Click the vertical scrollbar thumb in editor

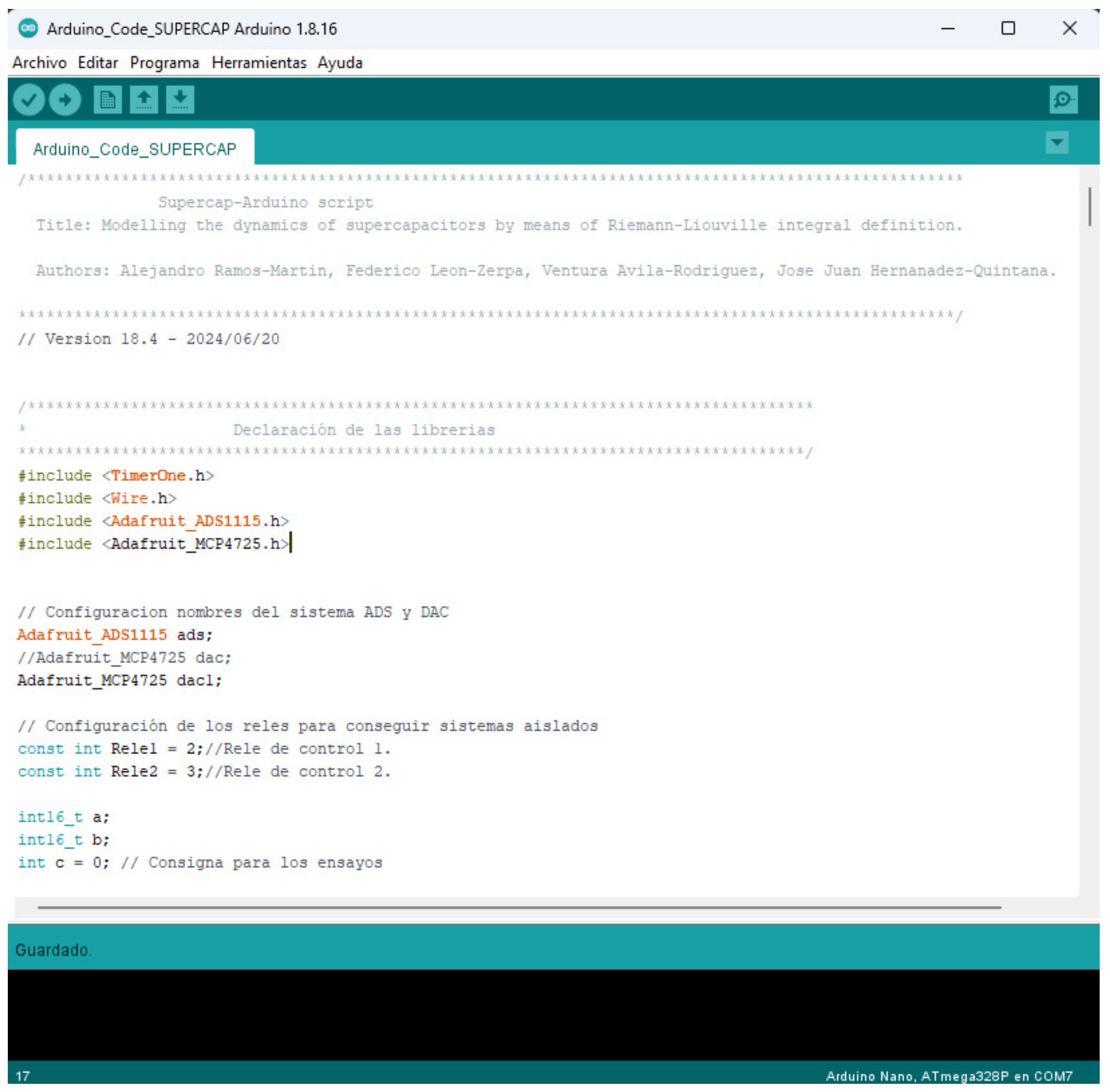(x=1089, y=206)
